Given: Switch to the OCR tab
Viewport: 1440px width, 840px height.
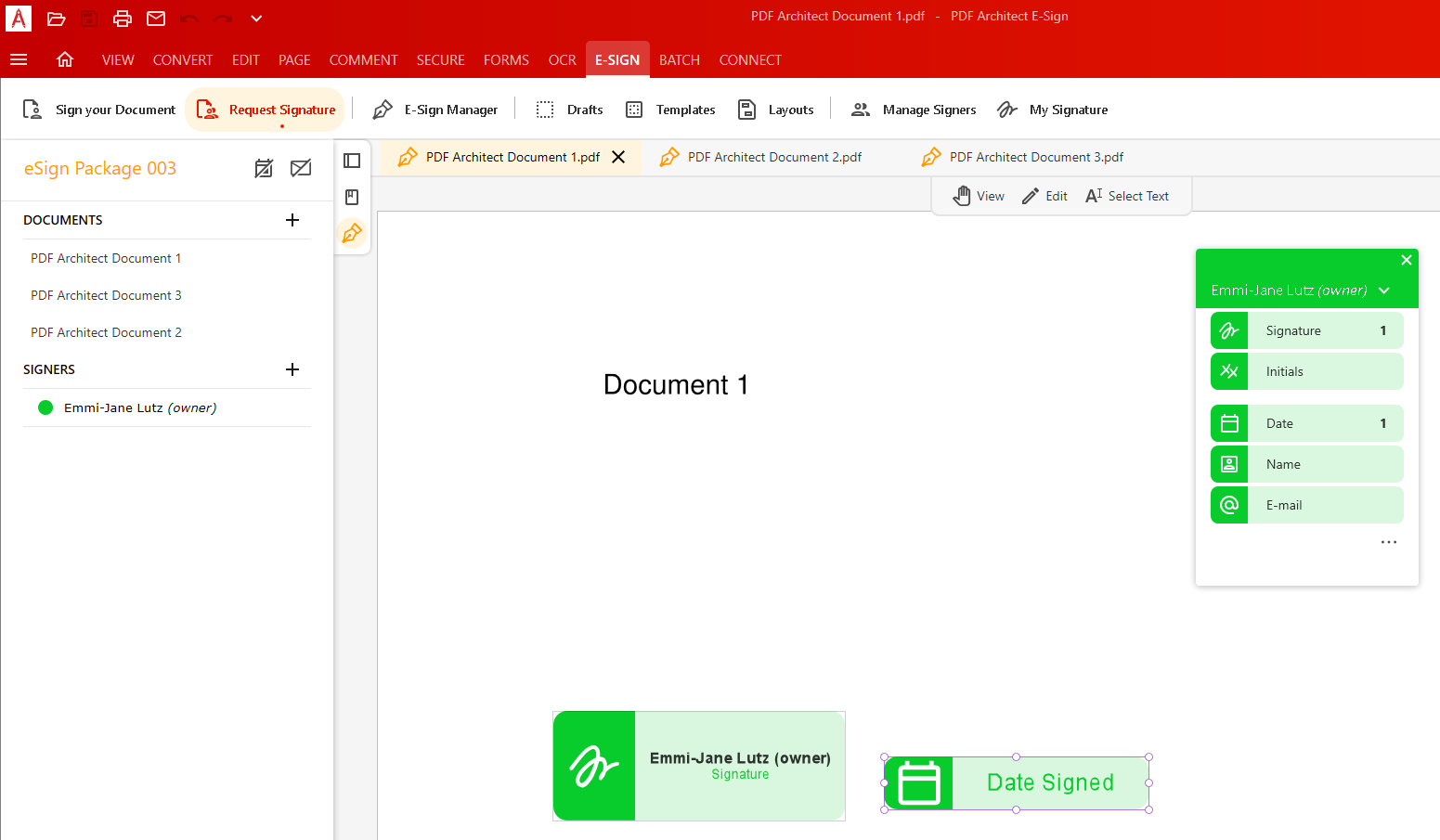Looking at the screenshot, I should click(563, 60).
